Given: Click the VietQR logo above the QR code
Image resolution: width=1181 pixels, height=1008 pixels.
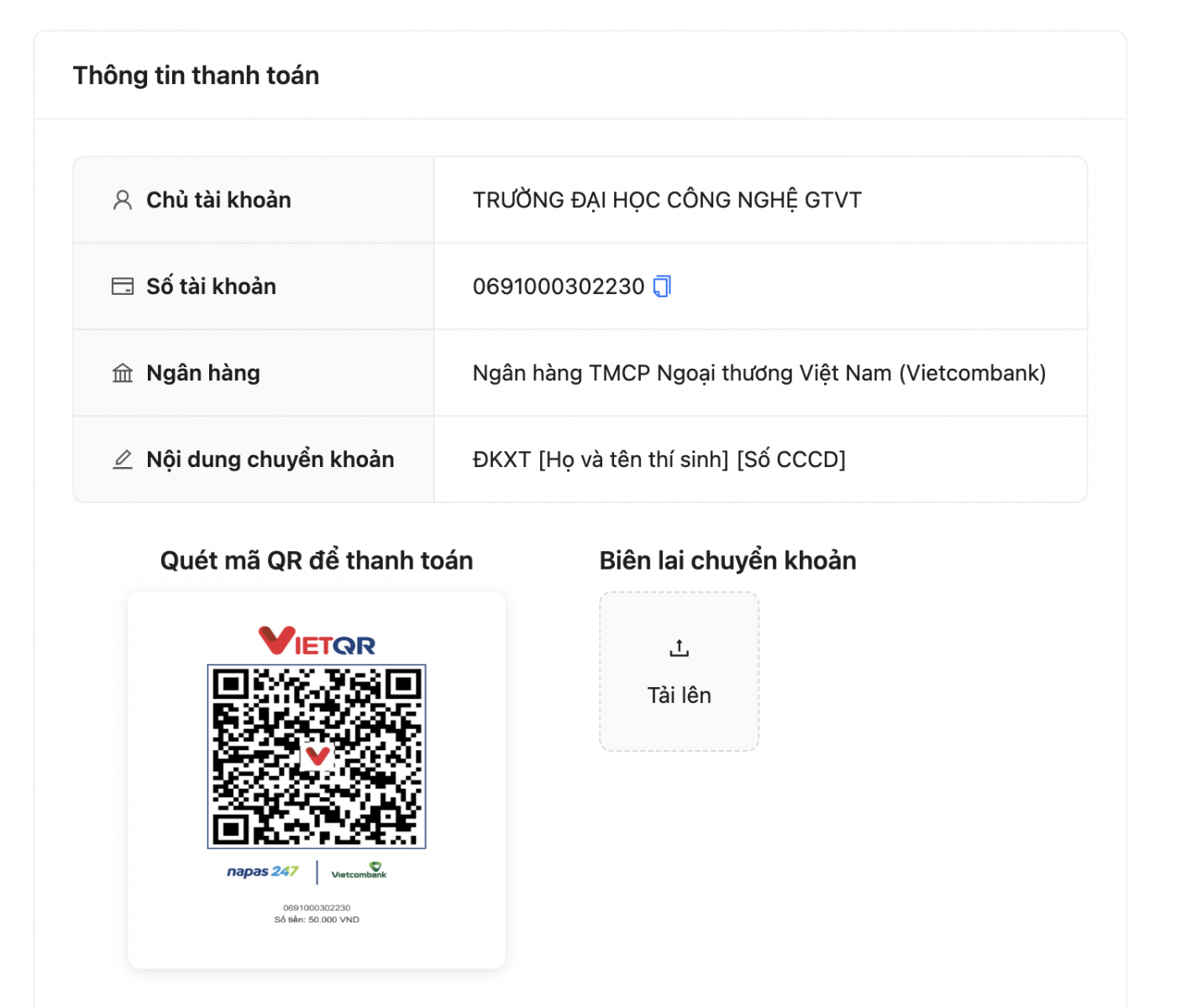Looking at the screenshot, I should [x=317, y=641].
